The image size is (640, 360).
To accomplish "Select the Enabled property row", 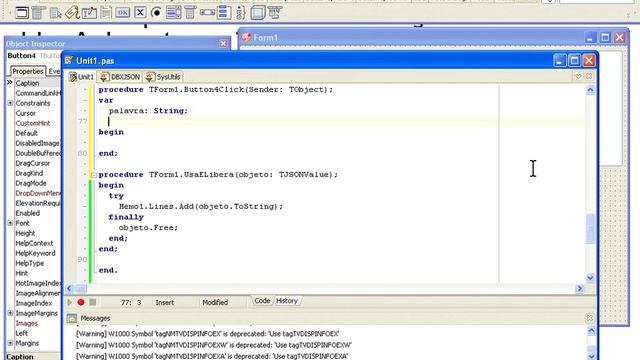I will tap(37, 213).
